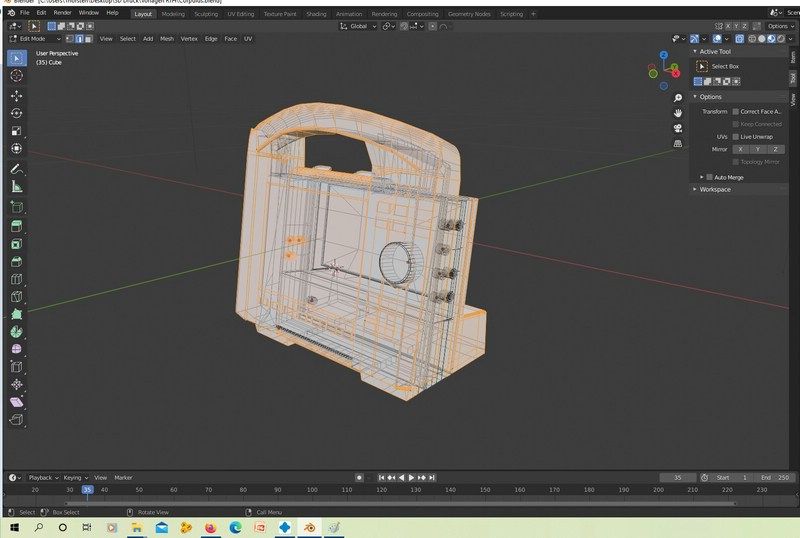Activate the Measure tool

pos(16,187)
